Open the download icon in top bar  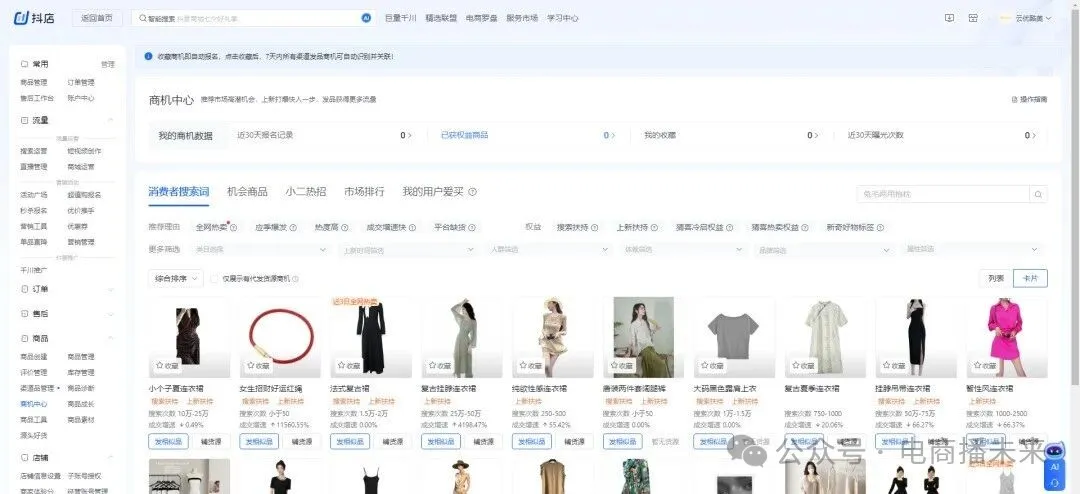(x=949, y=18)
